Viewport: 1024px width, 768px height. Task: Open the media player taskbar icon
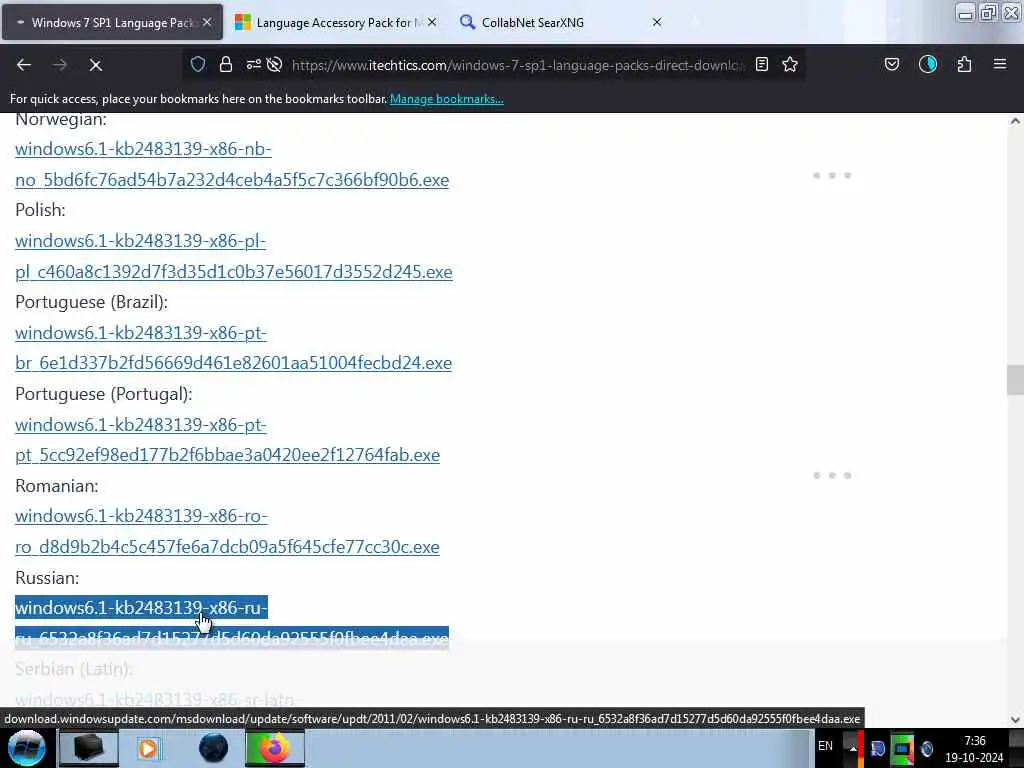click(x=149, y=748)
